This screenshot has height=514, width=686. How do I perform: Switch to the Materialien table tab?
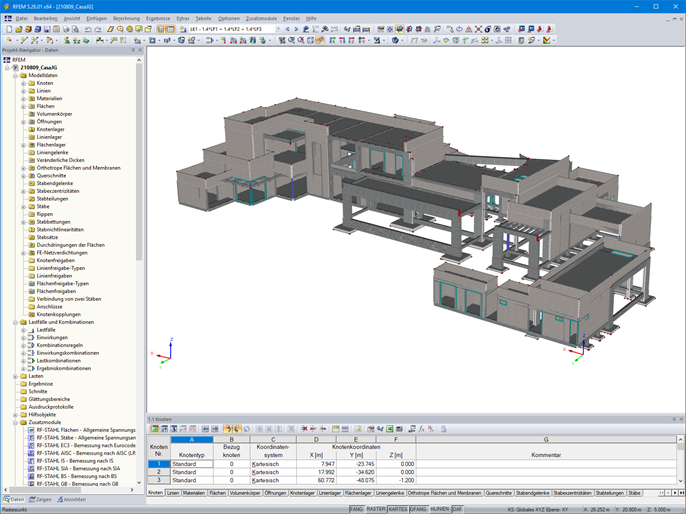click(194, 493)
